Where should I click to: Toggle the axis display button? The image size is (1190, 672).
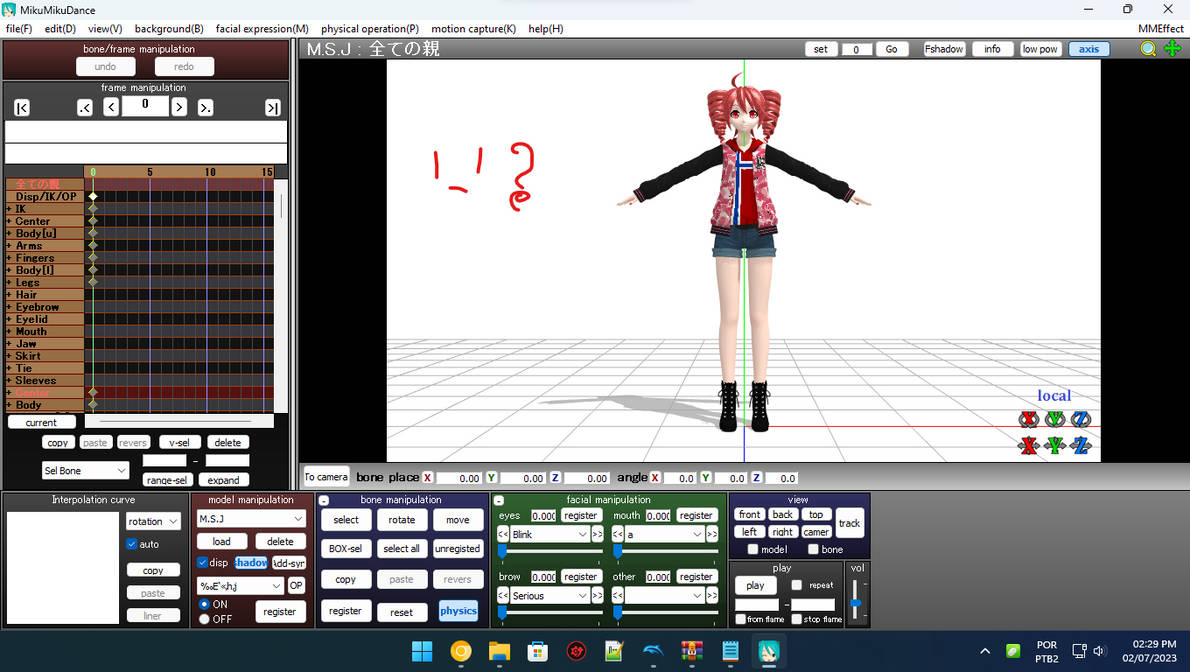click(x=1089, y=49)
